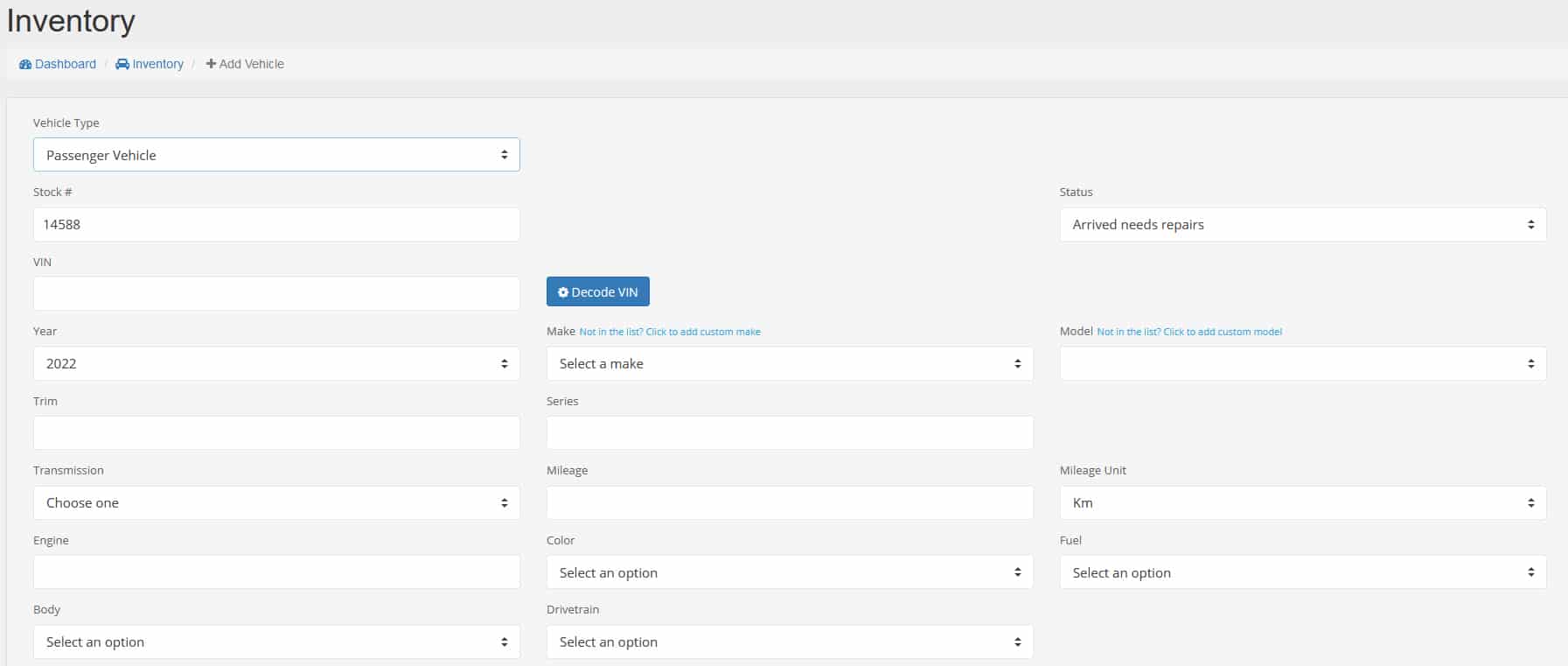
Task: Click the add custom model link
Action: click(1189, 332)
